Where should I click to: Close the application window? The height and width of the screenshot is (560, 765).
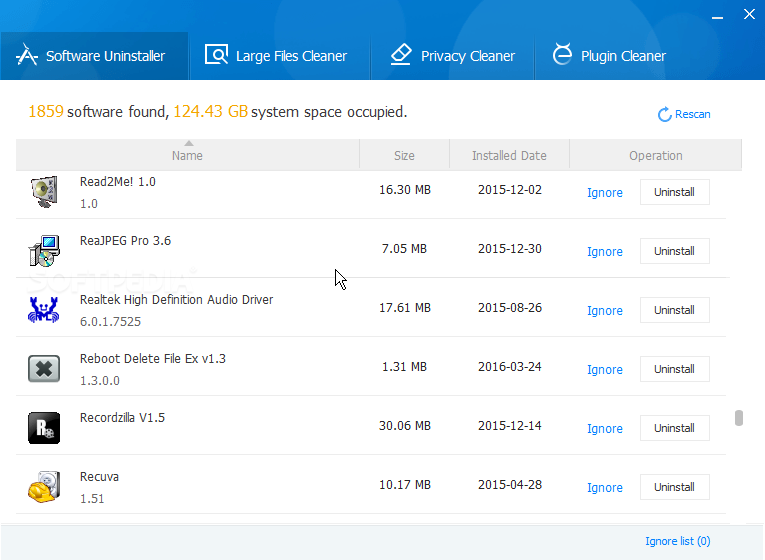coord(749,14)
